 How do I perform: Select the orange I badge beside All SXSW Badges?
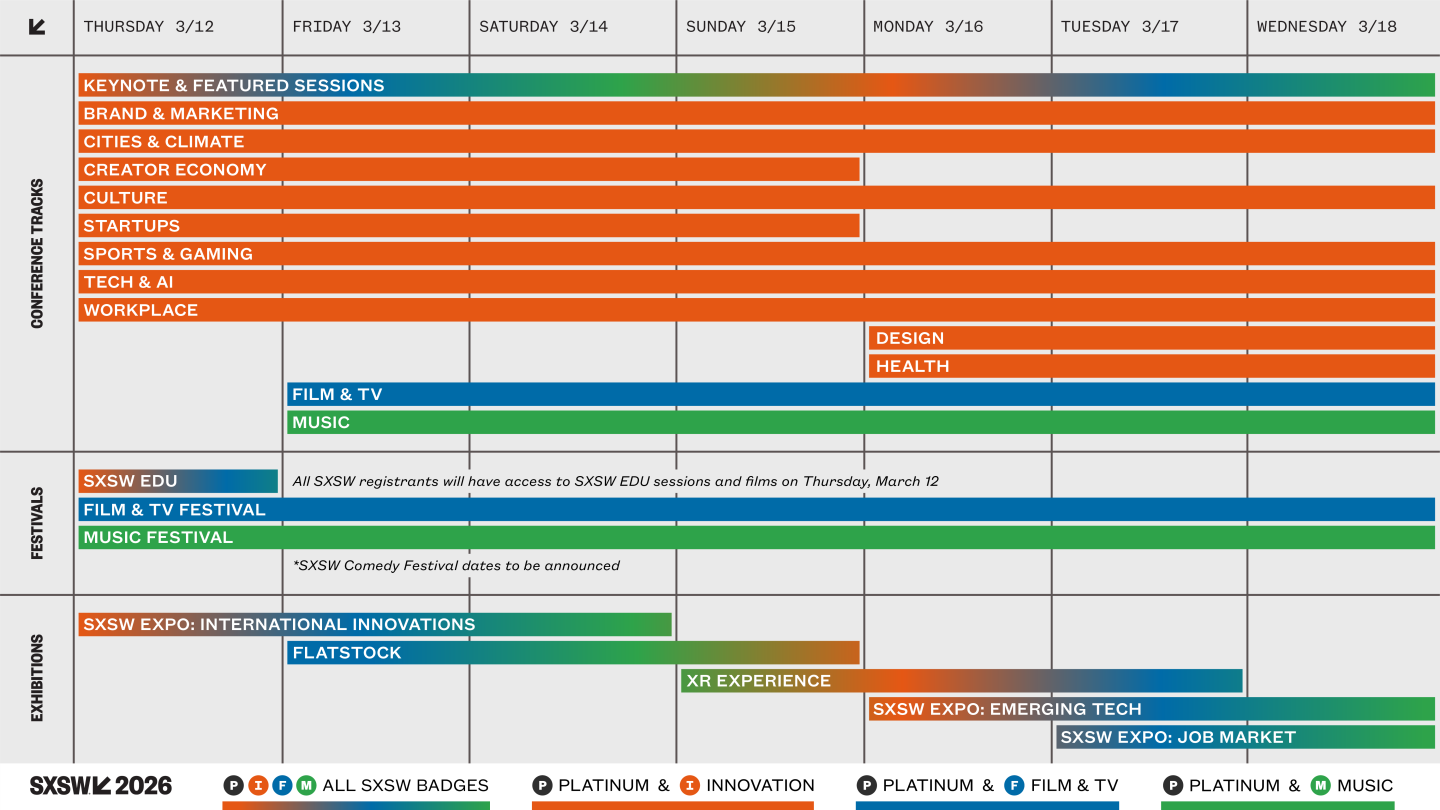(258, 785)
